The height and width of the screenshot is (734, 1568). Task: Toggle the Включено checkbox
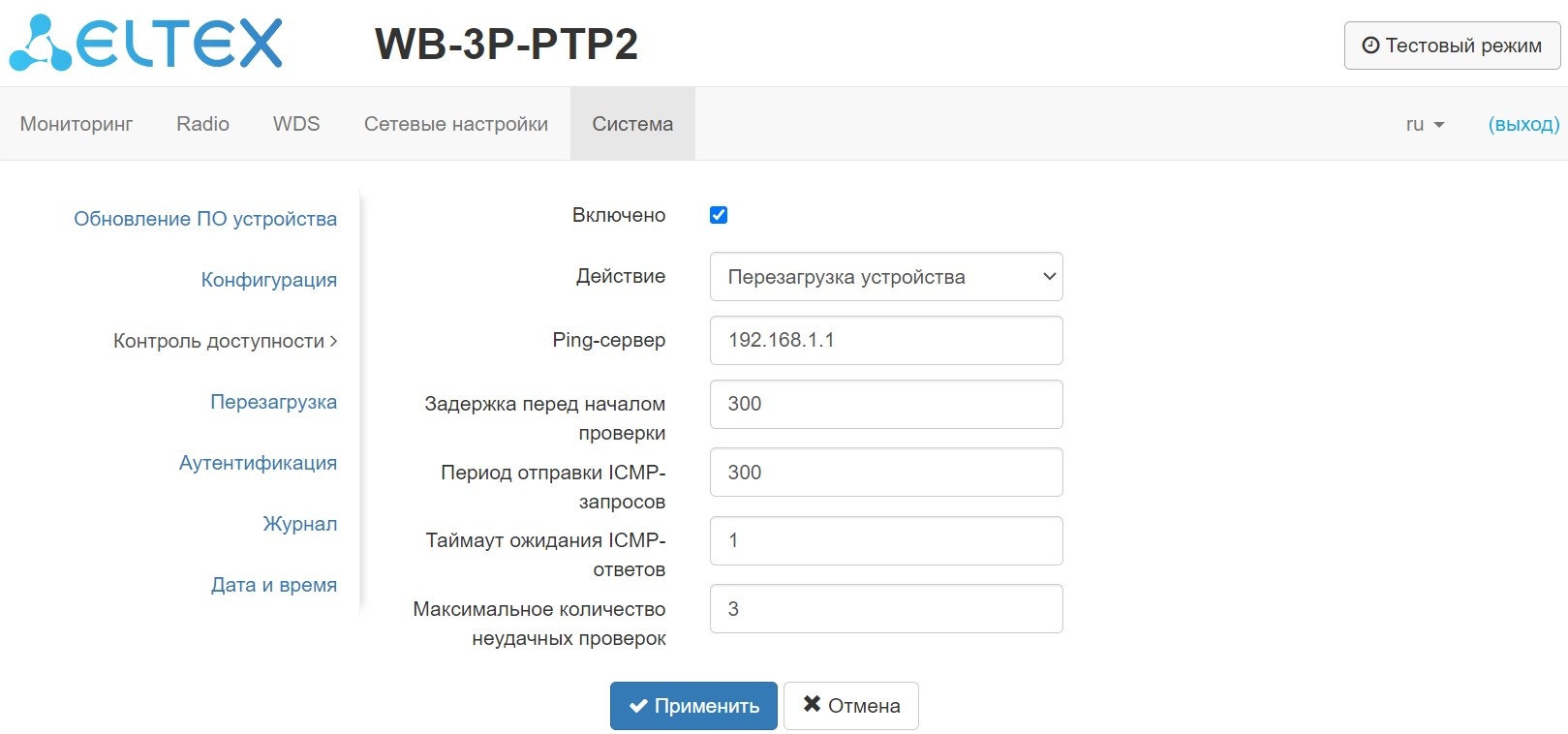[x=719, y=215]
